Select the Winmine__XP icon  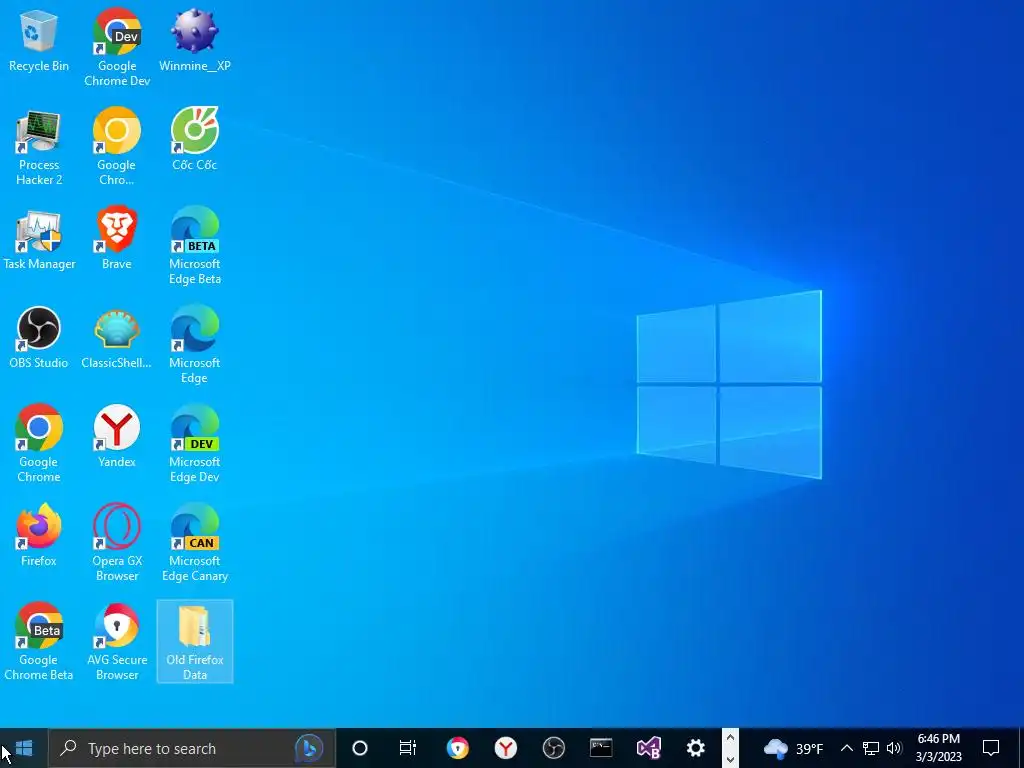(195, 40)
